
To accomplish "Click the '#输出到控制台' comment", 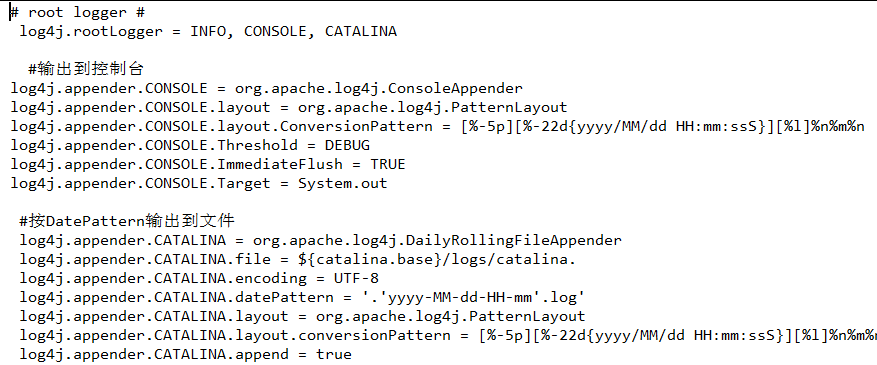I will pyautogui.click(x=86, y=69).
